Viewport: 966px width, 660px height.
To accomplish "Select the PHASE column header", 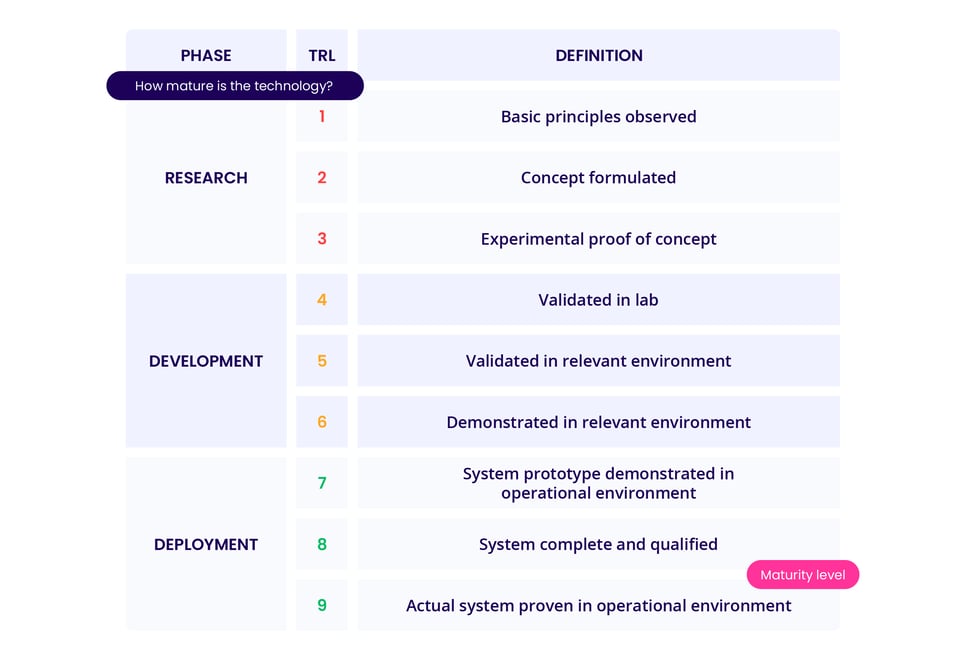I will point(206,55).
